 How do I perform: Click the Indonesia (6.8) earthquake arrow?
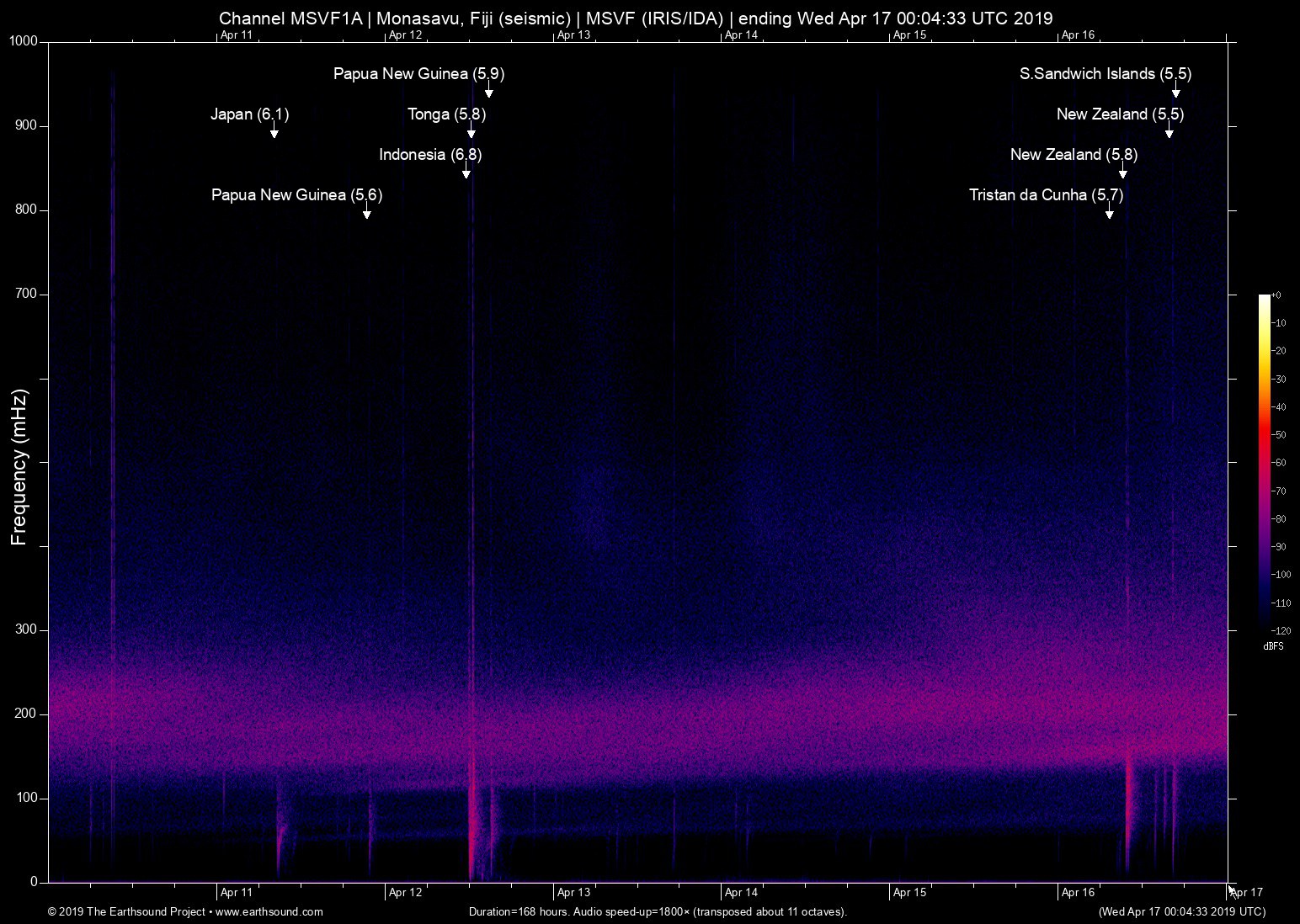pos(466,173)
